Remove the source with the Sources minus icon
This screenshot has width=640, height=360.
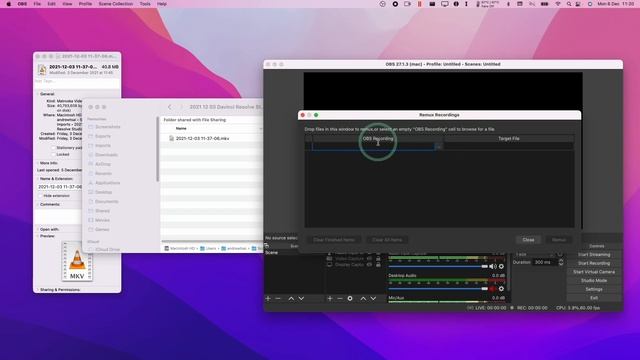[x=340, y=299]
